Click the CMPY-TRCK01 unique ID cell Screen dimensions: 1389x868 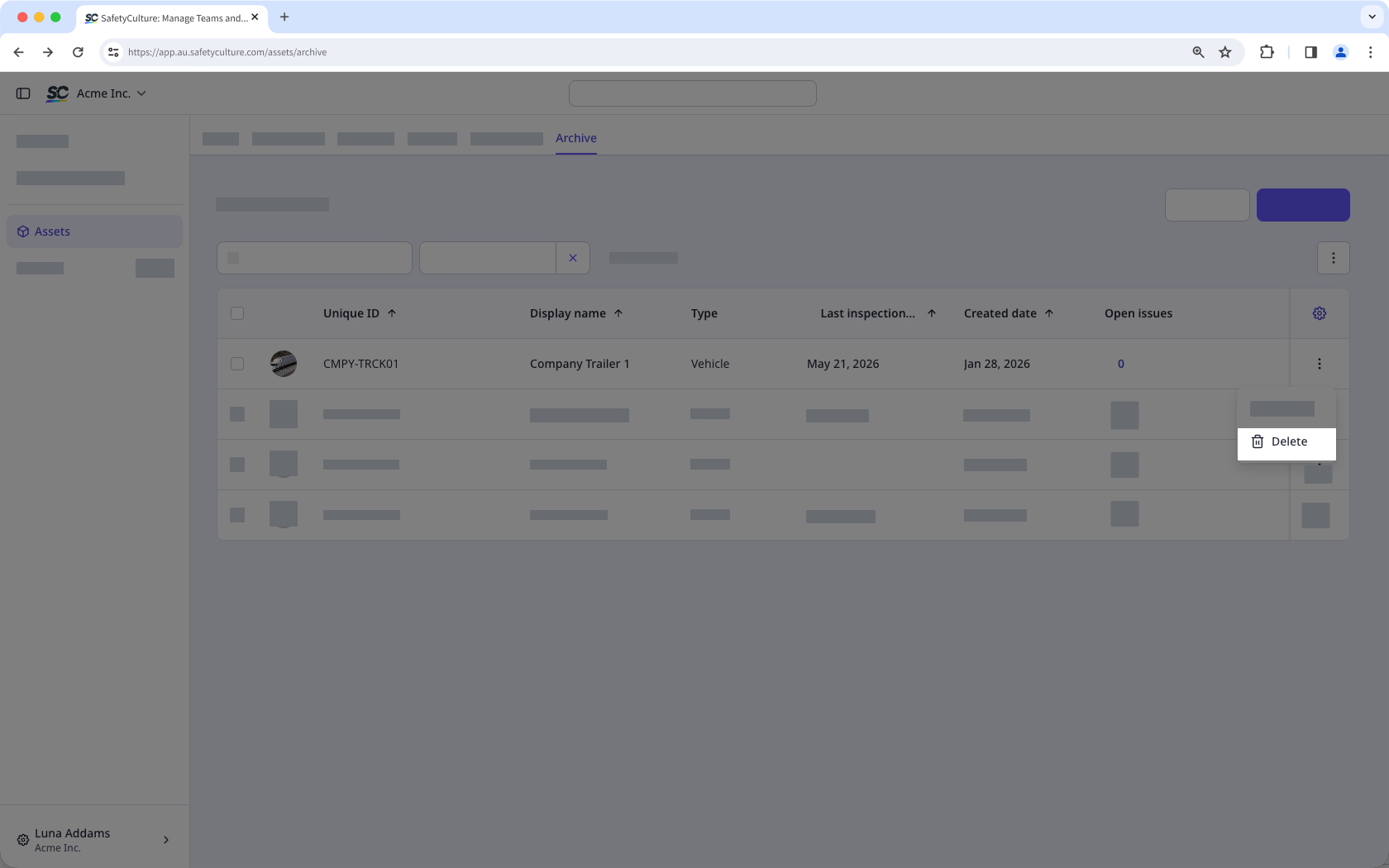click(361, 364)
